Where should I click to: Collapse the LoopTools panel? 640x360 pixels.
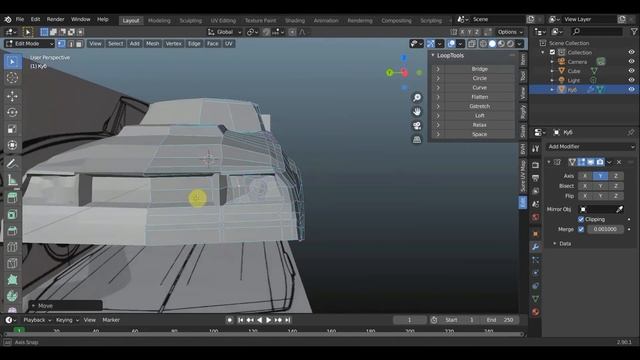click(433, 56)
